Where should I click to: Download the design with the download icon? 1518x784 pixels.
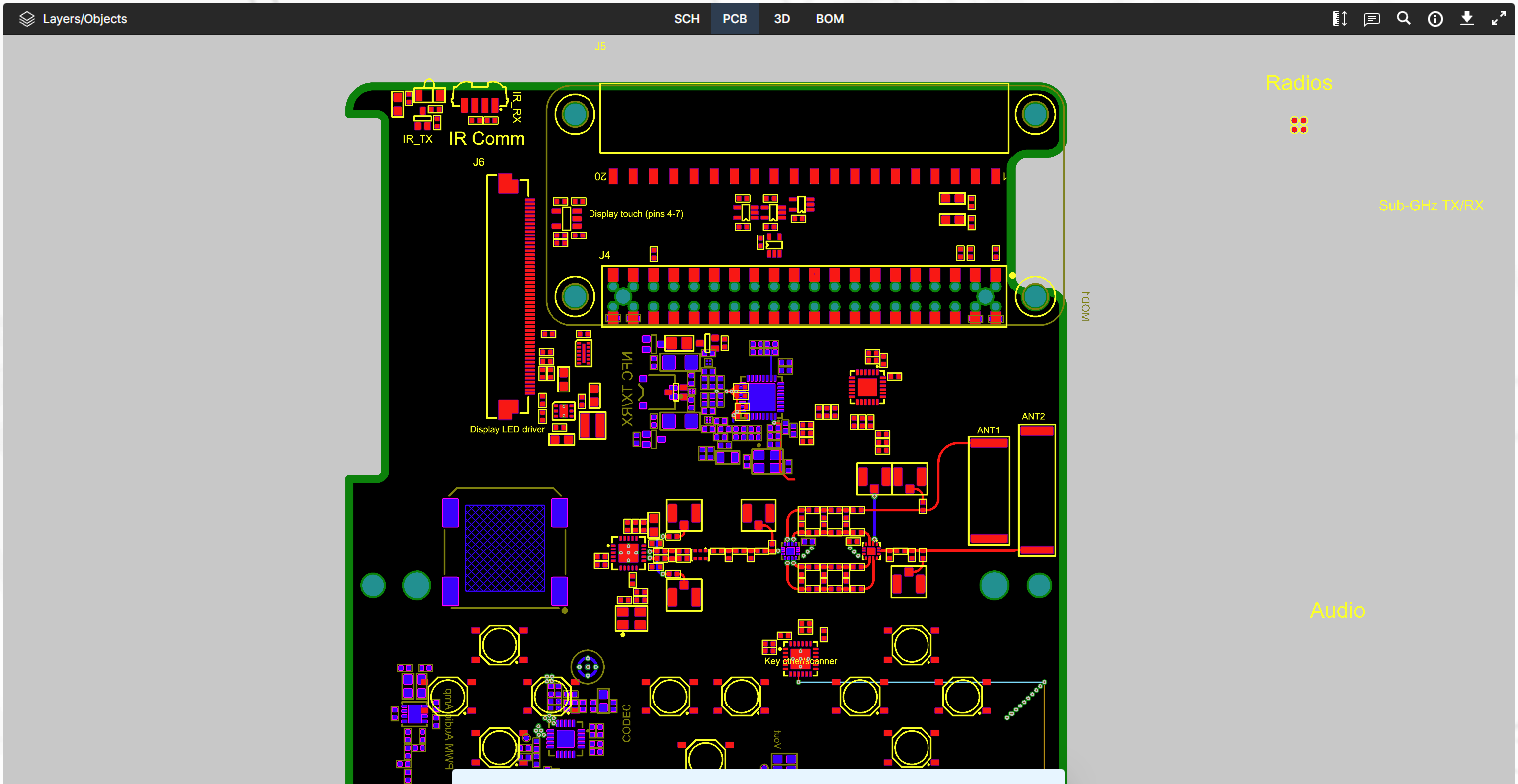1466,18
